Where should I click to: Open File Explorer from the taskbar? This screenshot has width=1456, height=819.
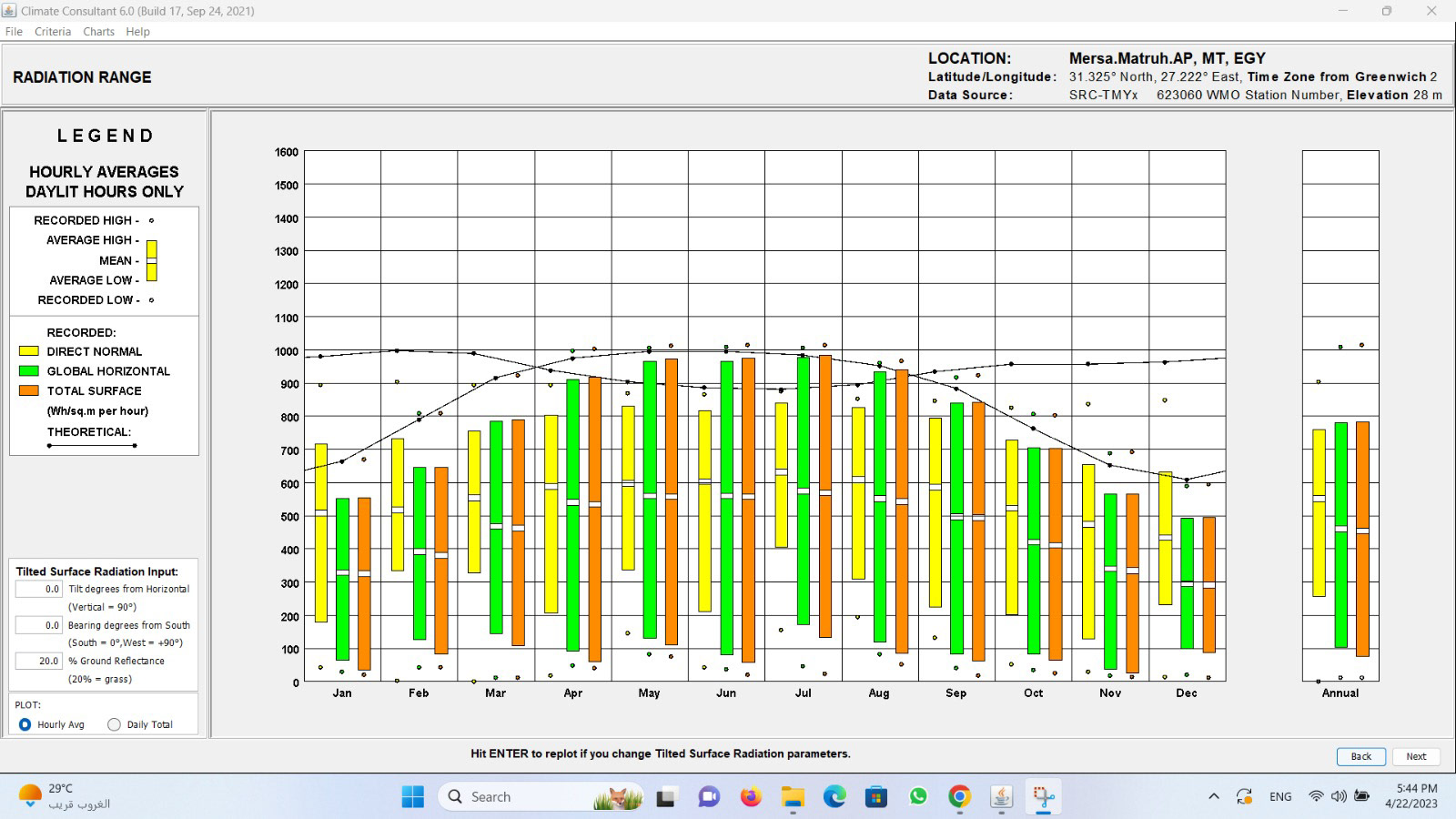tap(793, 797)
